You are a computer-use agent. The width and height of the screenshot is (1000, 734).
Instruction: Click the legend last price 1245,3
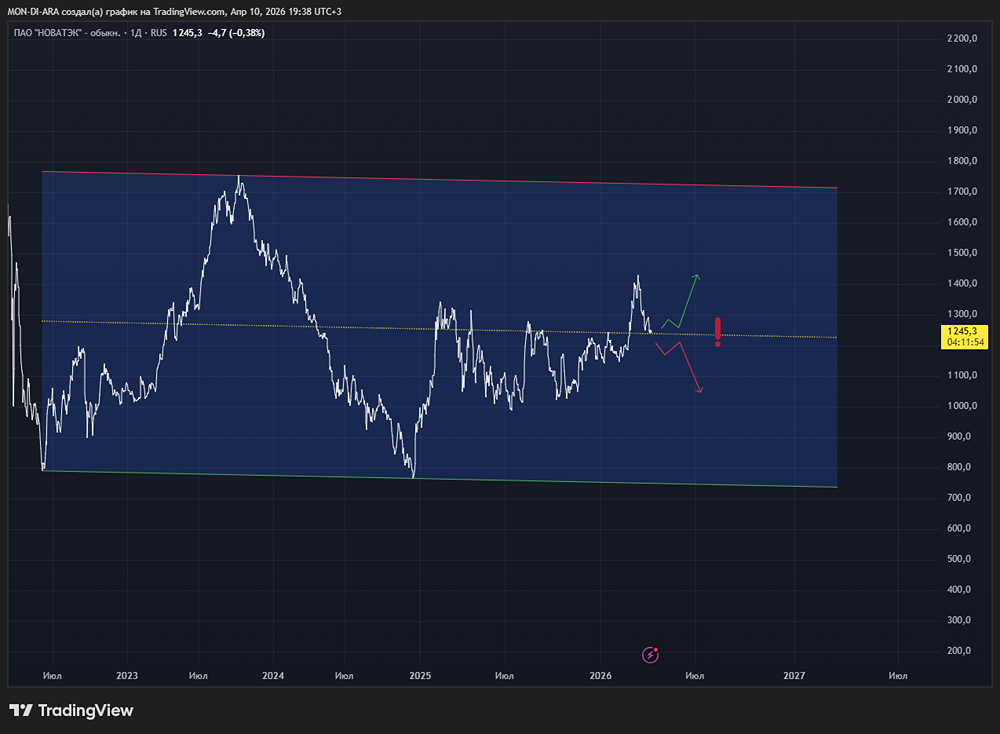point(188,33)
